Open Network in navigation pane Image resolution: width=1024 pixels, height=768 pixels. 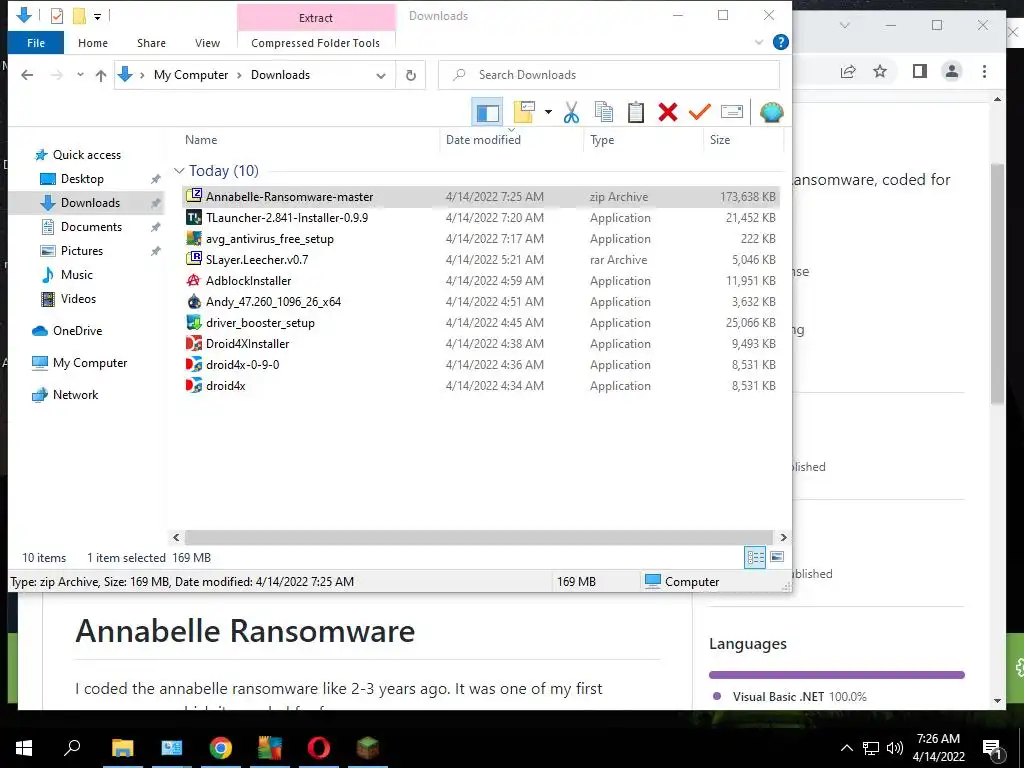click(x=75, y=395)
